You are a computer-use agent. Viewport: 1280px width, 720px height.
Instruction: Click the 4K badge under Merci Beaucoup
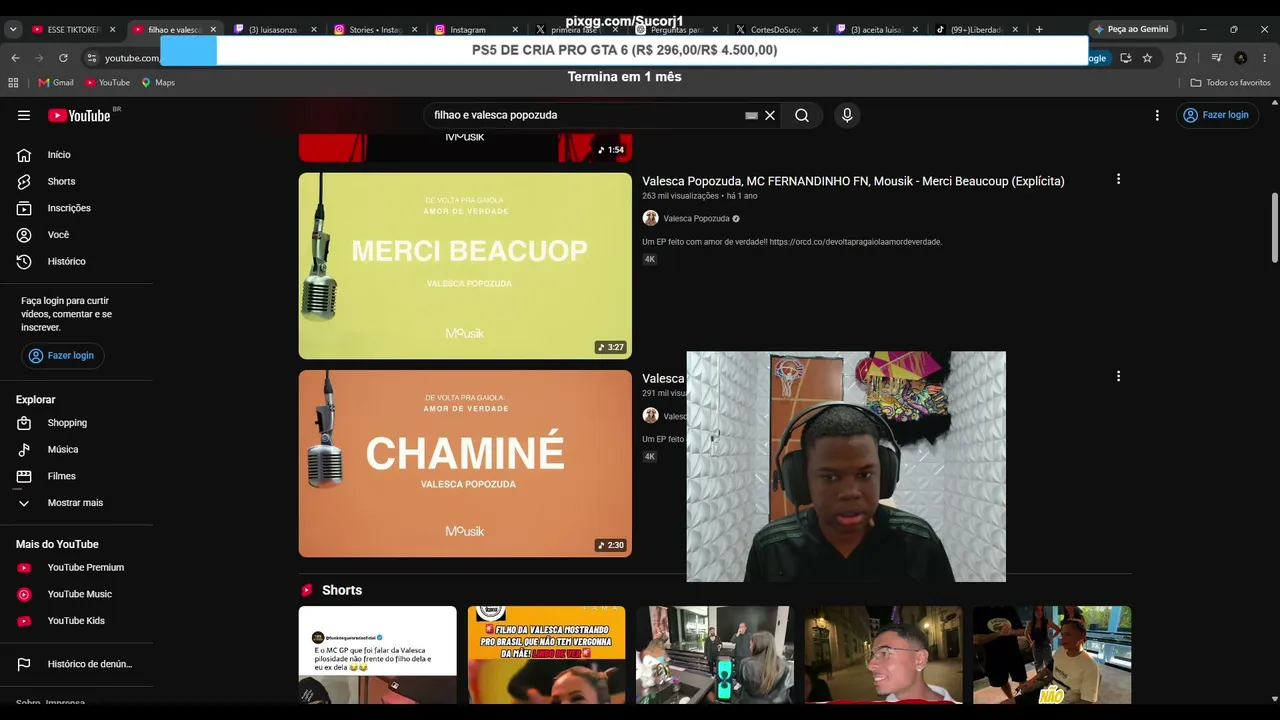point(650,259)
